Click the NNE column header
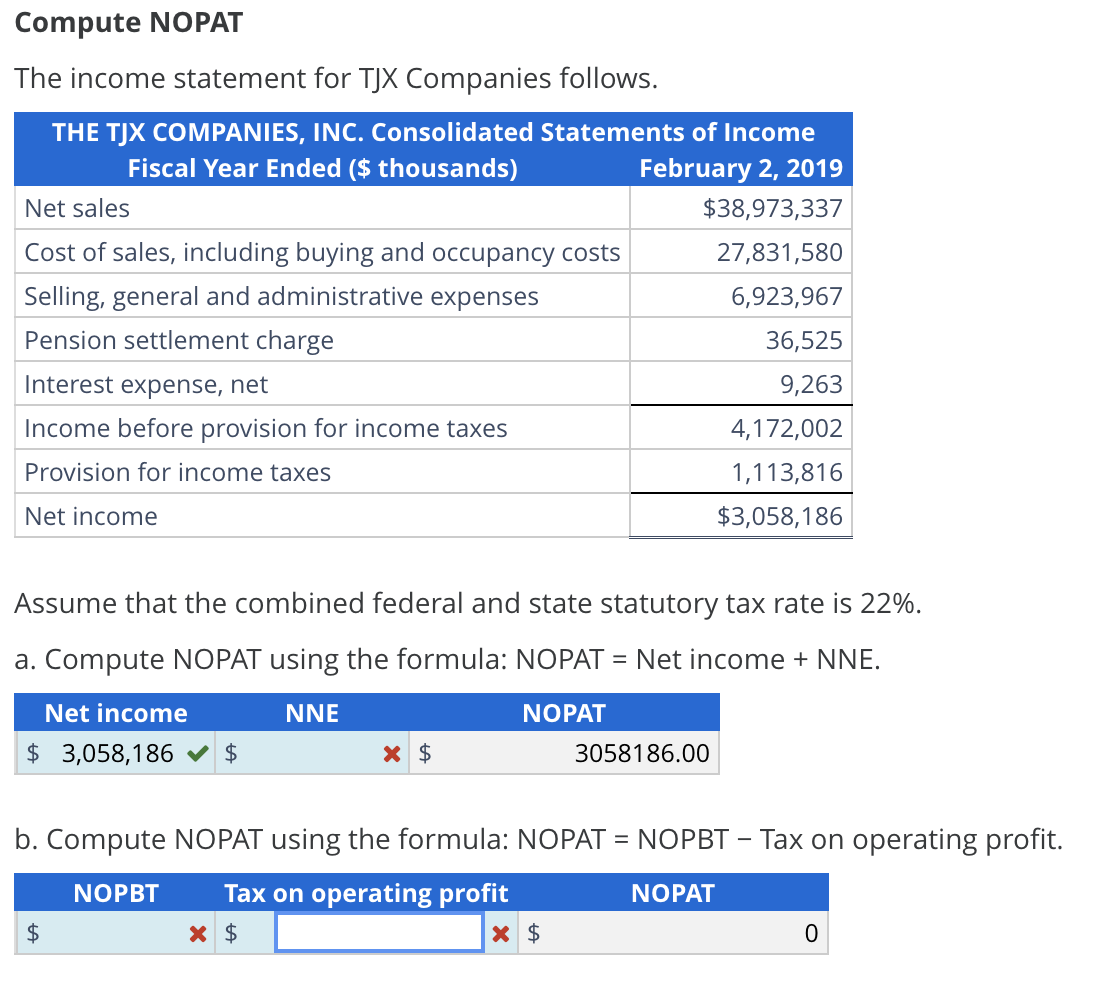The height and width of the screenshot is (984, 1118). click(312, 713)
